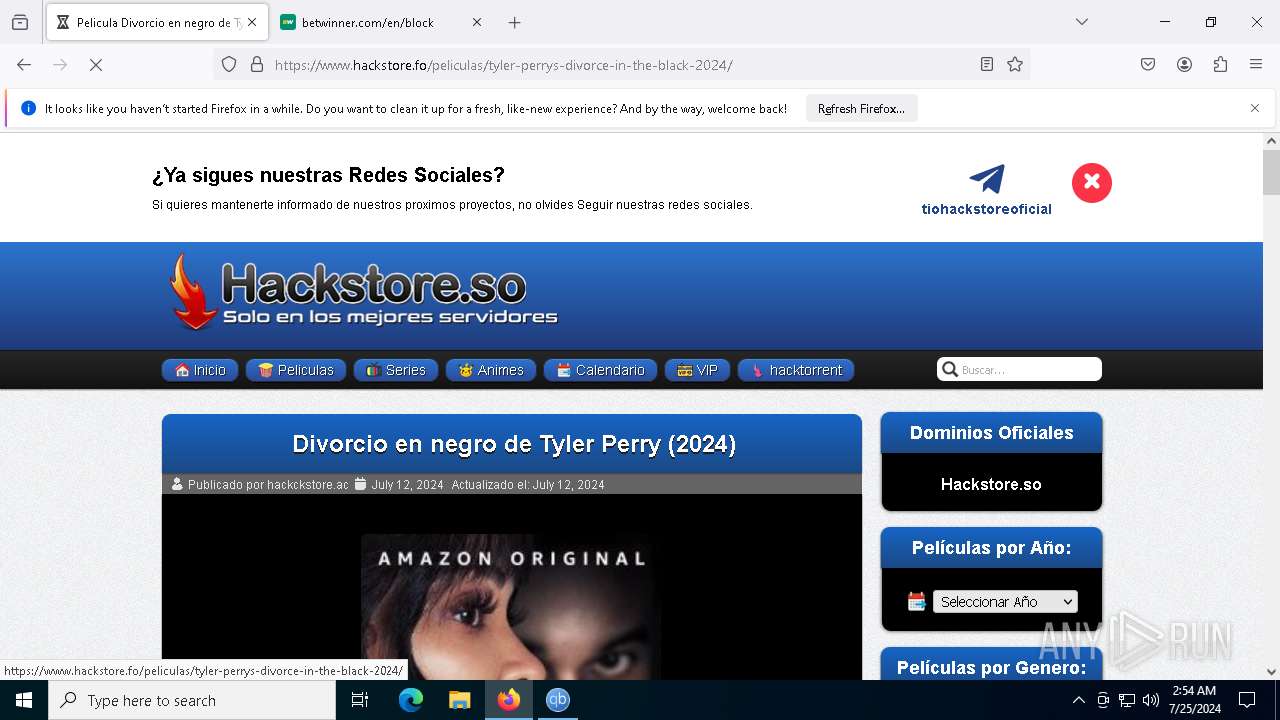The height and width of the screenshot is (720, 1280).
Task: Stop the page load via X icon
Action: 96,65
